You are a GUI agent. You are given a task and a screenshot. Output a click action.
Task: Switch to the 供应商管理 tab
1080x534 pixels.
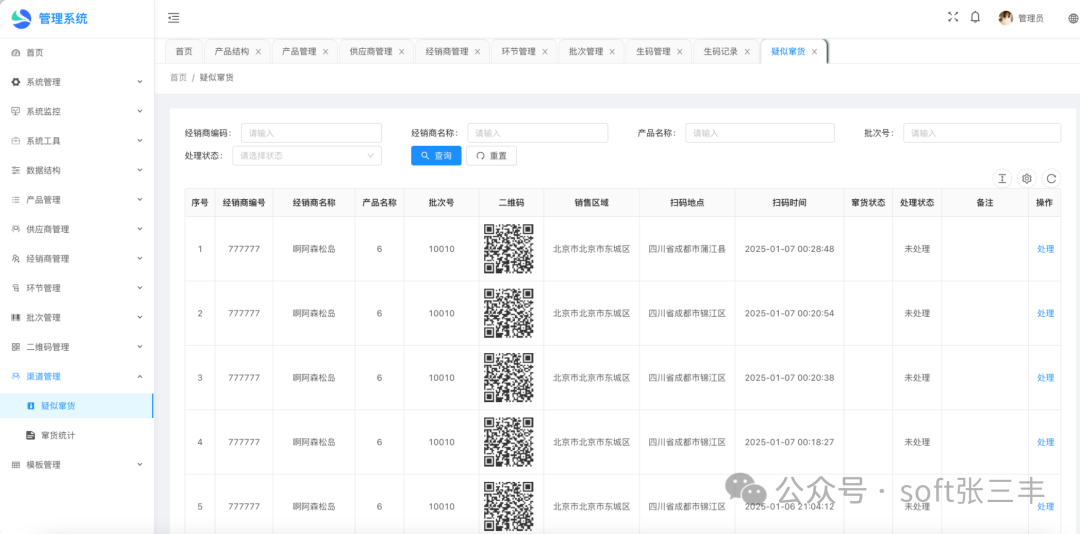[x=370, y=52]
